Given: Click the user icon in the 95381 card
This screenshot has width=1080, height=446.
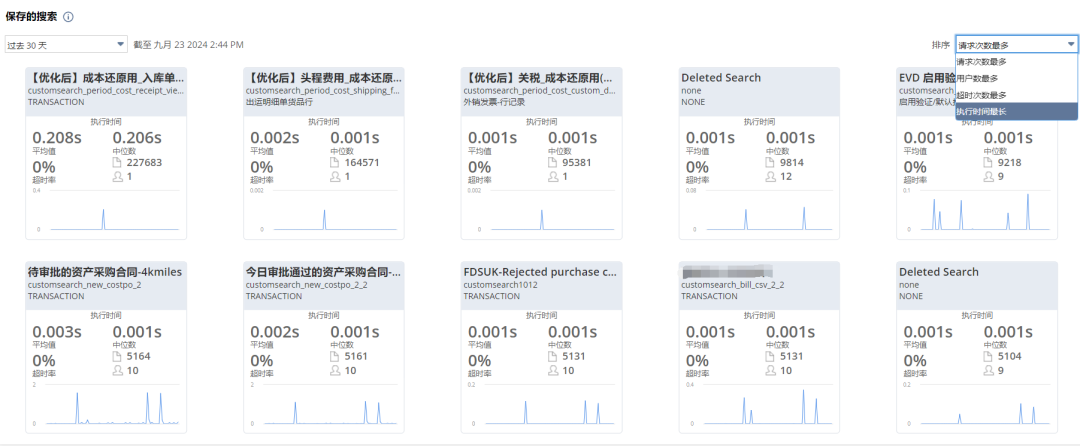Looking at the screenshot, I should tap(553, 177).
